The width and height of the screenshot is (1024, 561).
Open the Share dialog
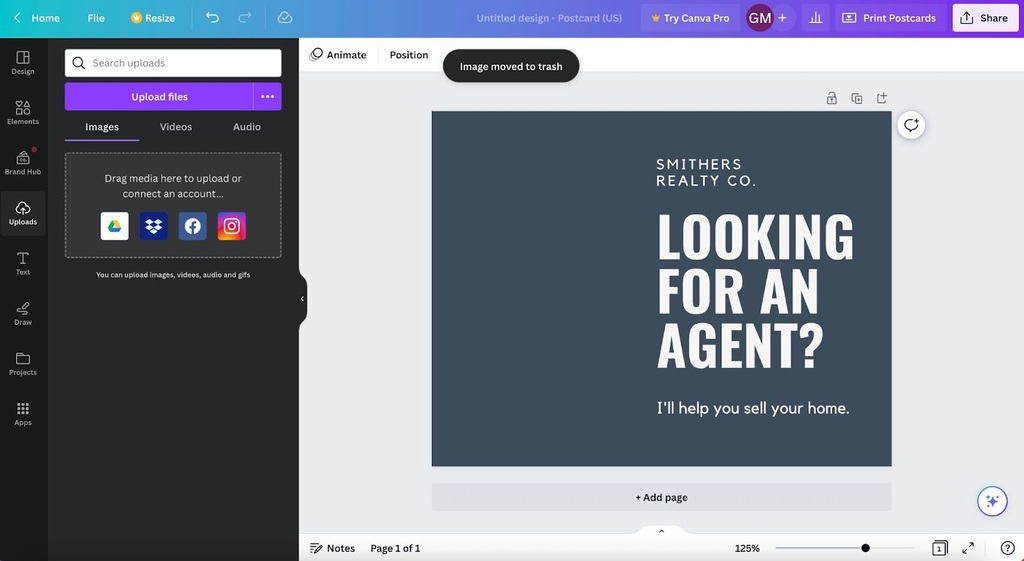point(985,18)
